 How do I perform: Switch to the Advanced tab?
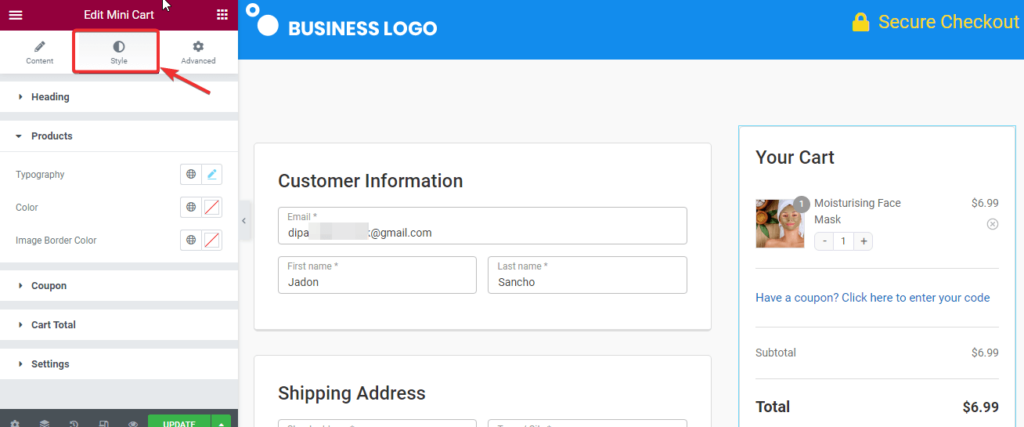pos(198,53)
